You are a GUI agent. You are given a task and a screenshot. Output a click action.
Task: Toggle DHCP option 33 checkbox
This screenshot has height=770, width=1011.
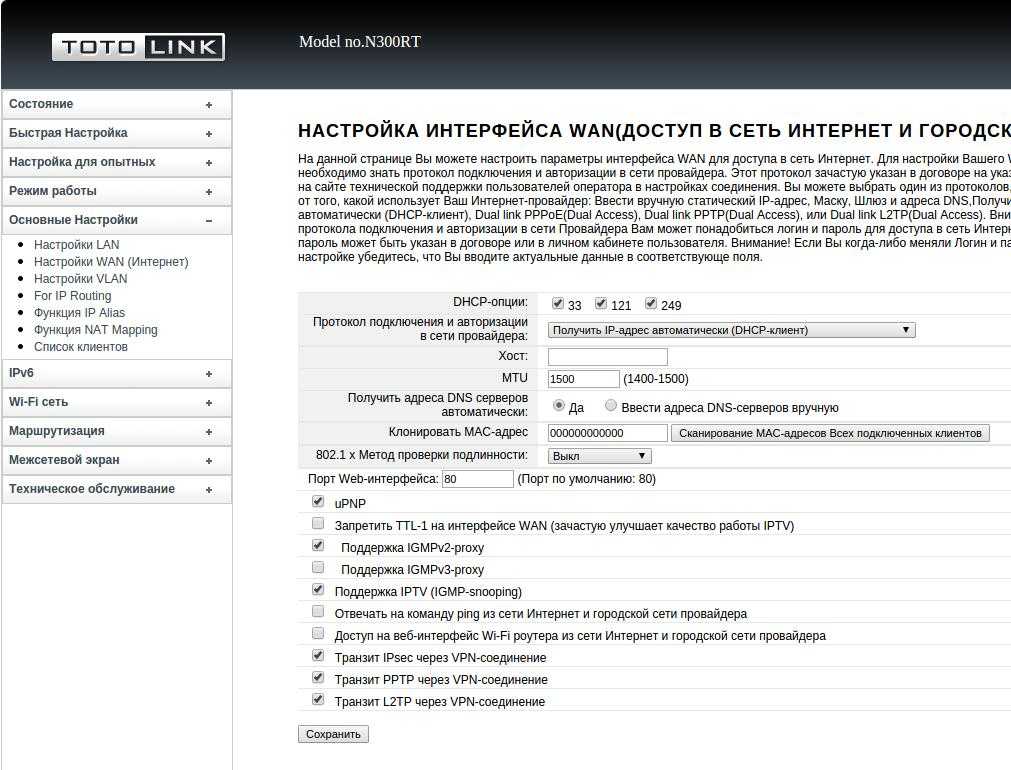pos(558,304)
